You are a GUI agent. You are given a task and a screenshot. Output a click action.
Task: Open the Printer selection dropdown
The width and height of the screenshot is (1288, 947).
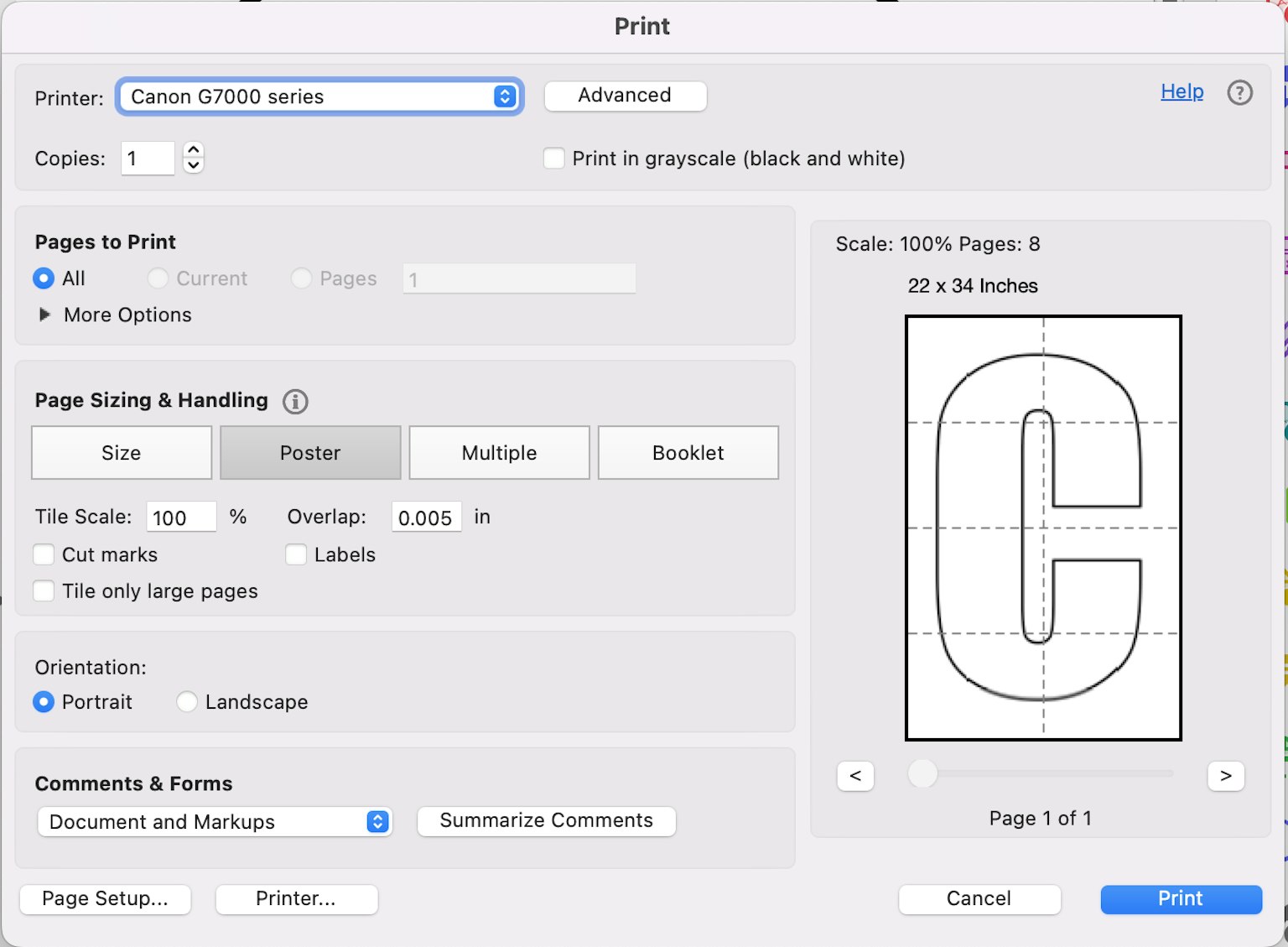click(319, 96)
